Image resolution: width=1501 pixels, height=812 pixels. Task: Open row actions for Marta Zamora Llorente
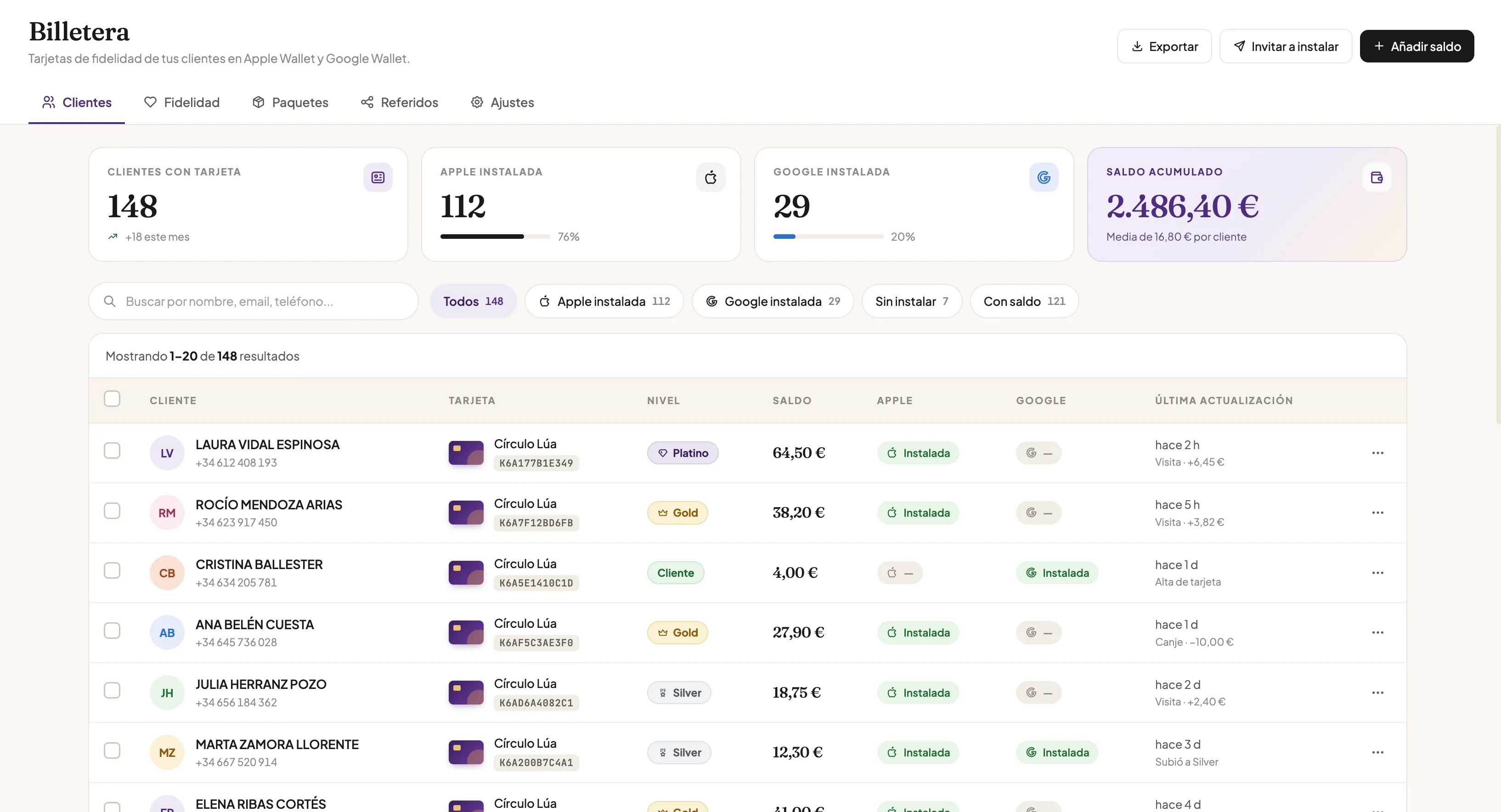(1377, 752)
